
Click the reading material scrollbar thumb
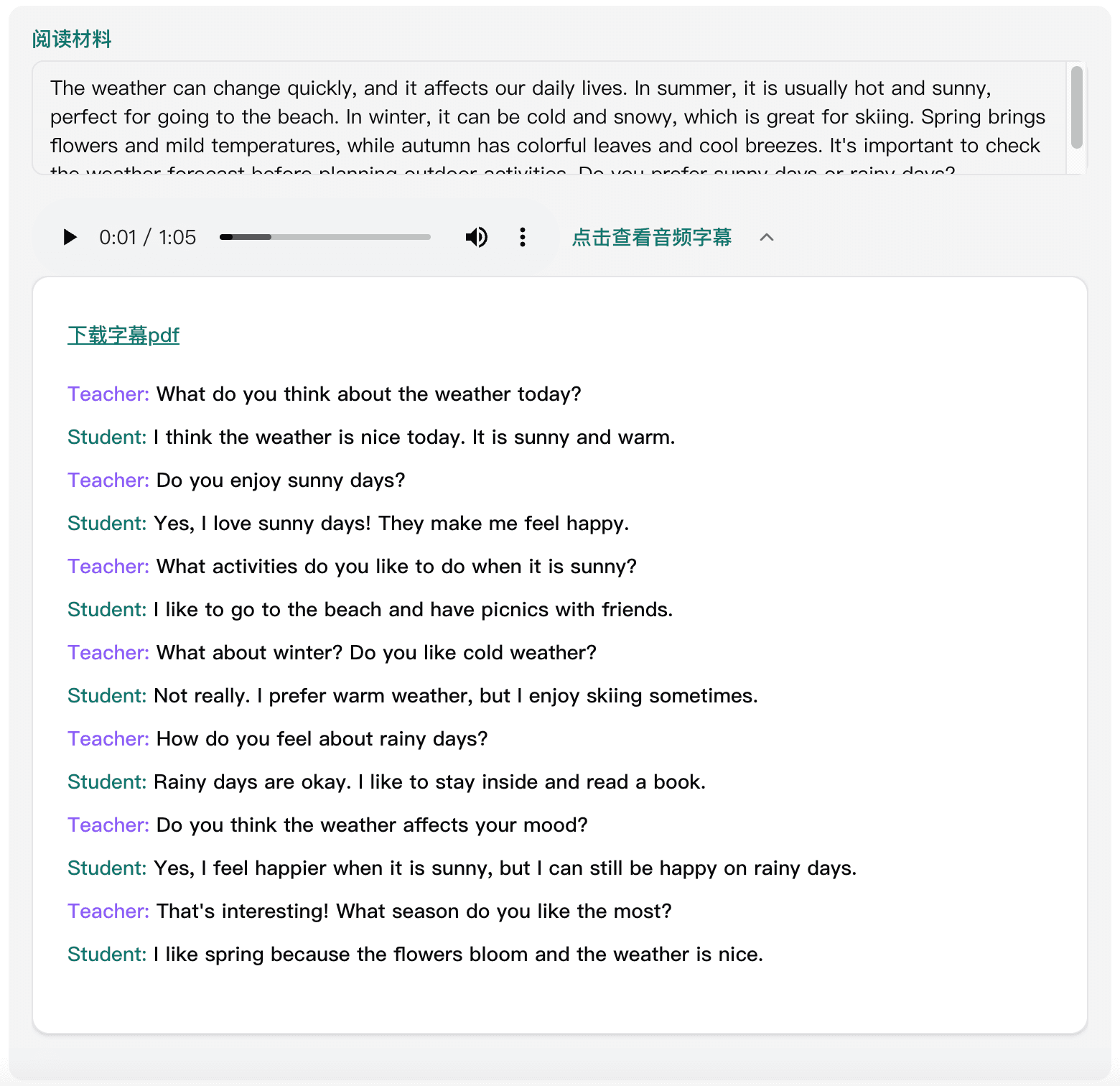(1076, 108)
